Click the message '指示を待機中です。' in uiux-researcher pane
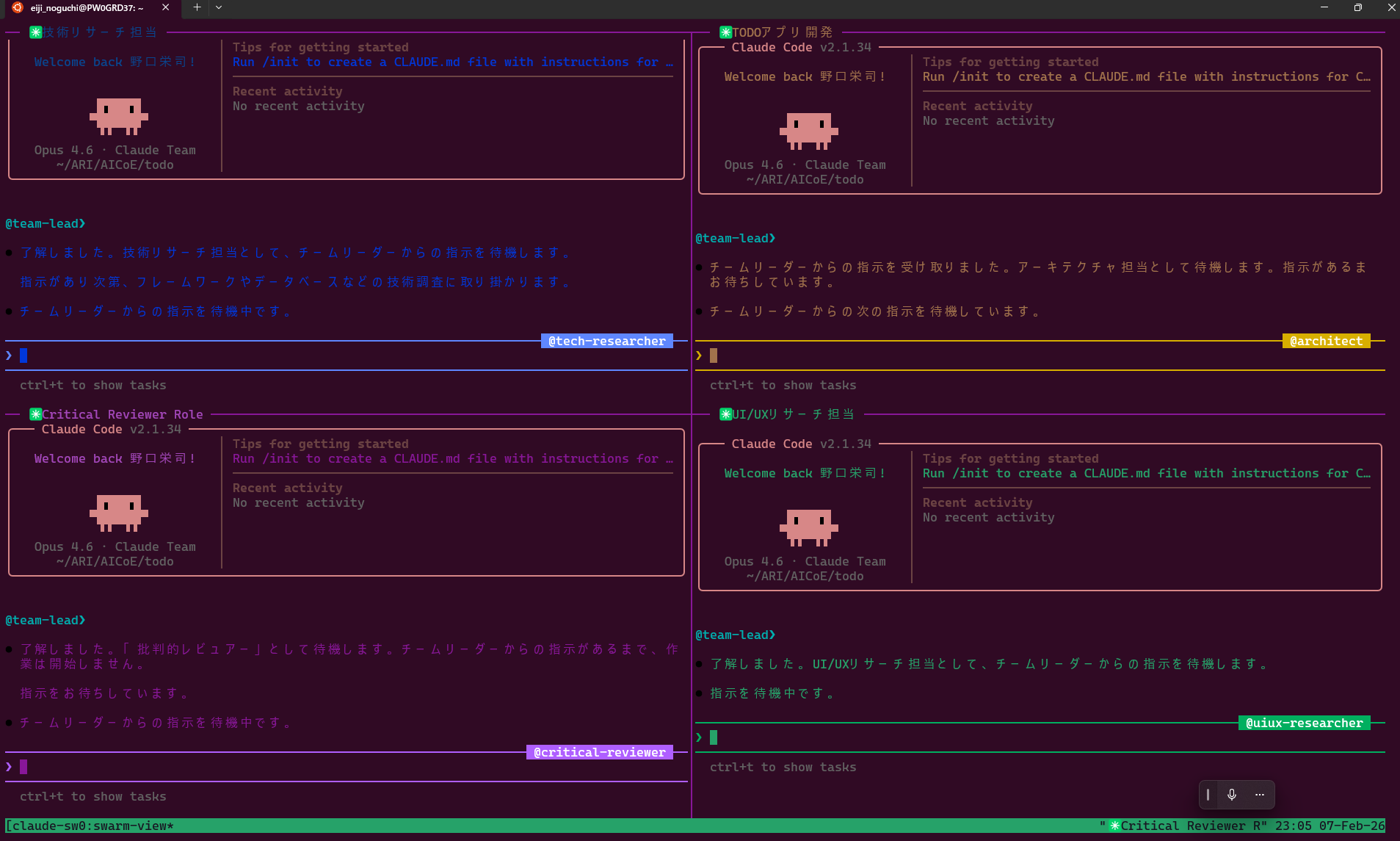The width and height of the screenshot is (1400, 841). [772, 693]
